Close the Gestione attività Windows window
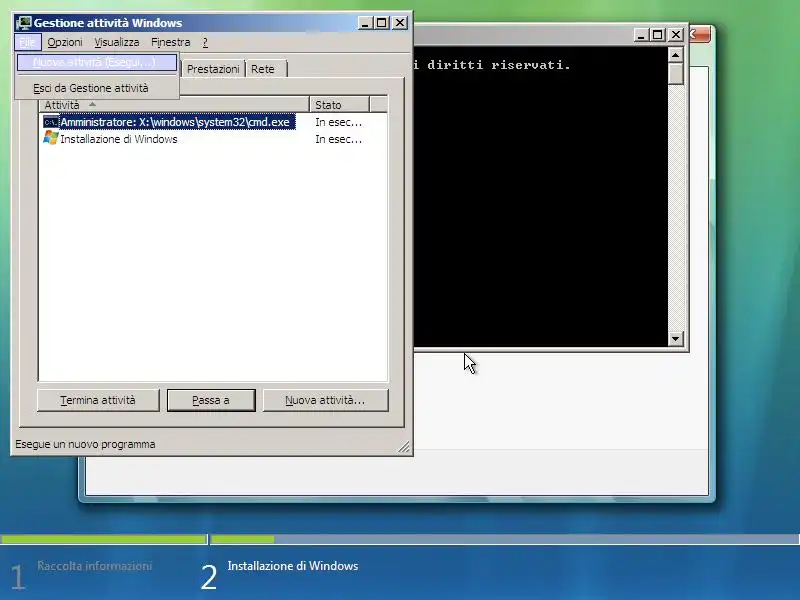800x600 pixels. (x=400, y=23)
